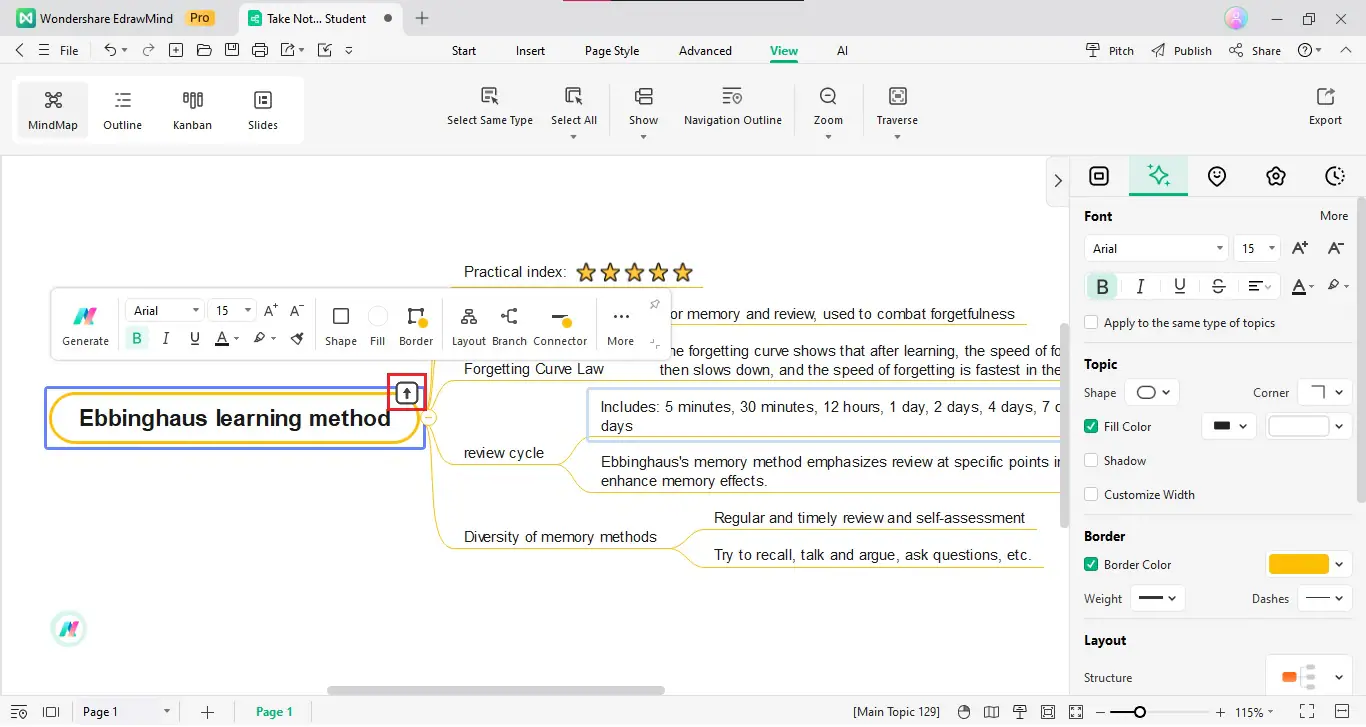1366x727 pixels.
Task: Click the Print icon in quick access bar
Action: (x=260, y=50)
